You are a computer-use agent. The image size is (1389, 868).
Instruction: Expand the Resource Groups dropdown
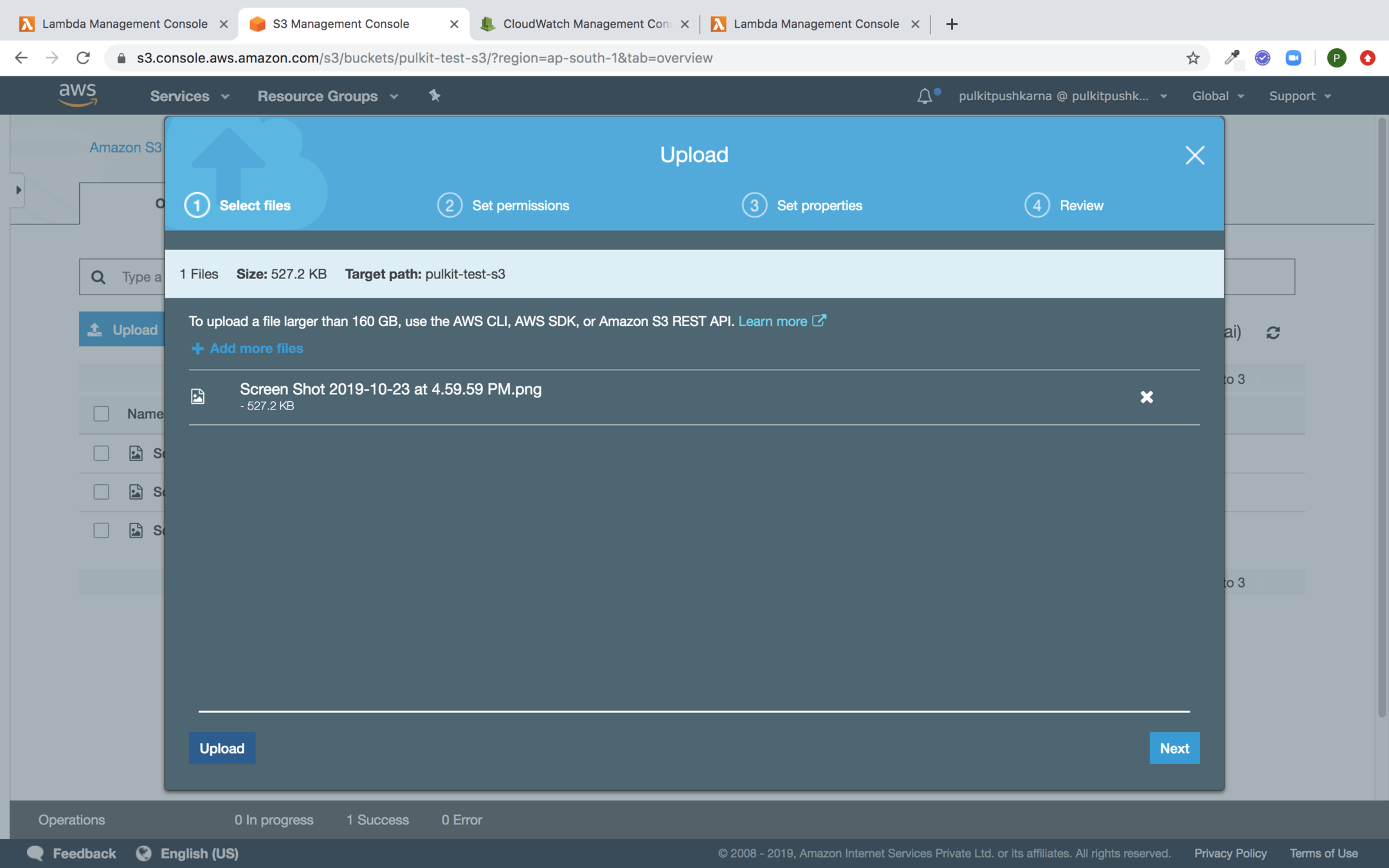click(x=327, y=96)
